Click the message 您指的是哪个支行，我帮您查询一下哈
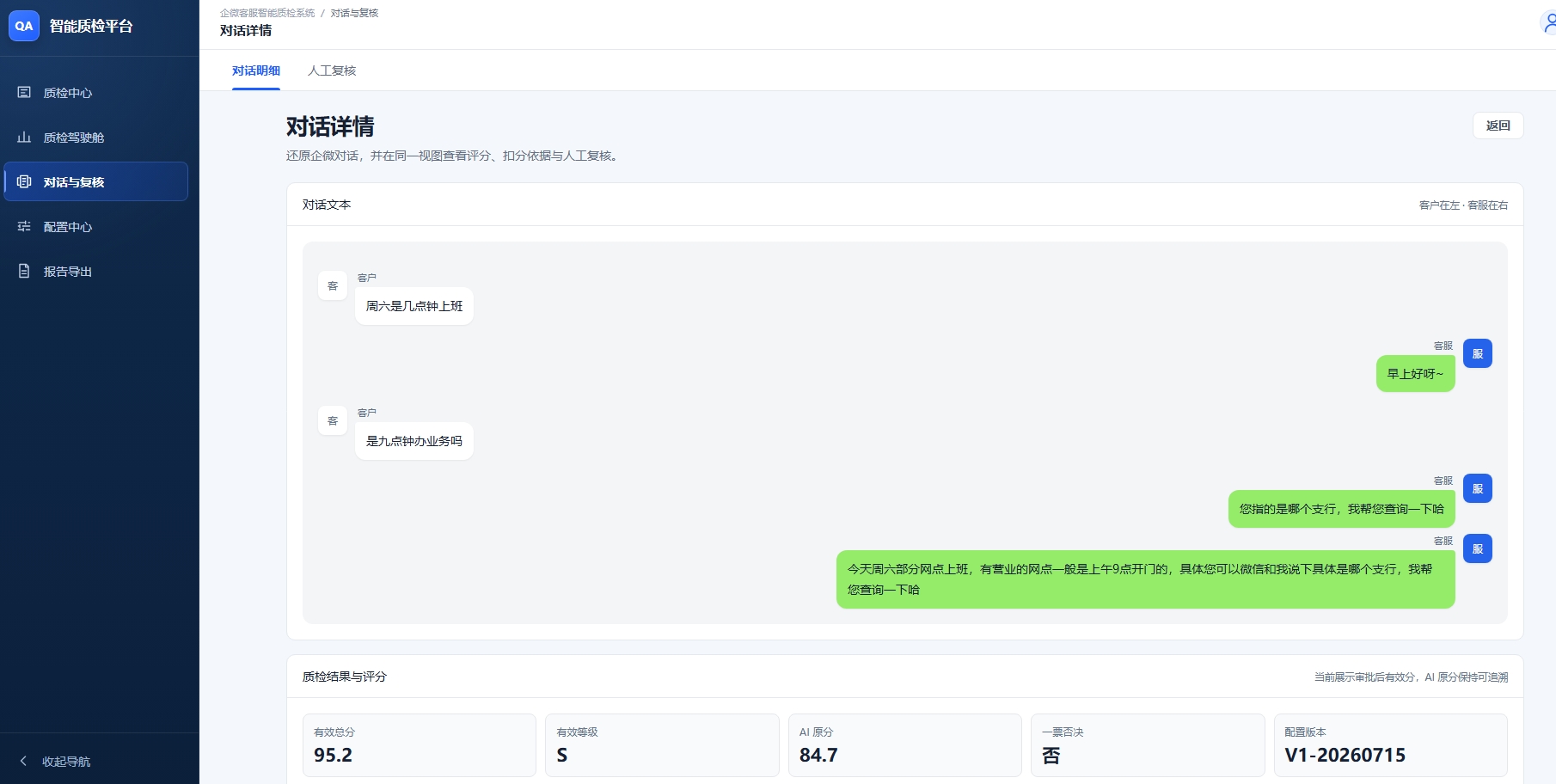This screenshot has height=784, width=1556. tap(1342, 509)
